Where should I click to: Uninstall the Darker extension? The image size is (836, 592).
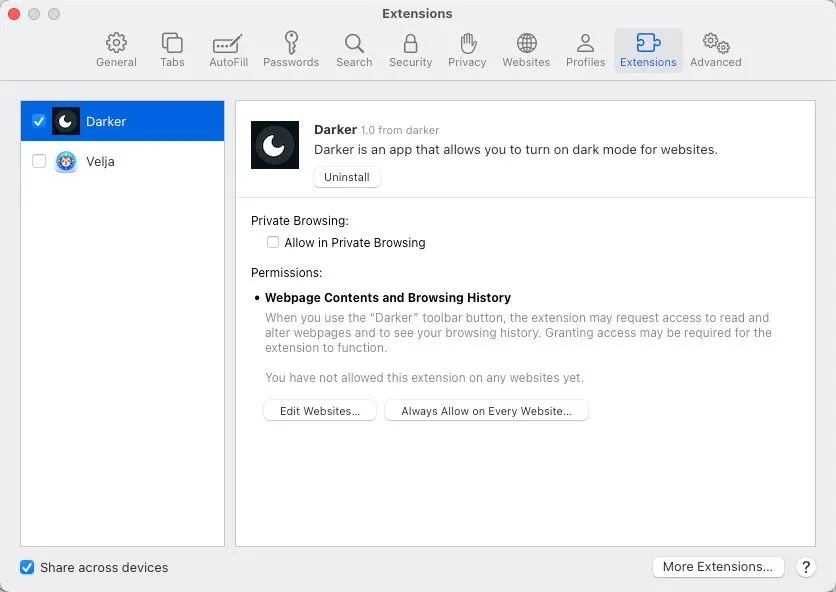tap(346, 177)
